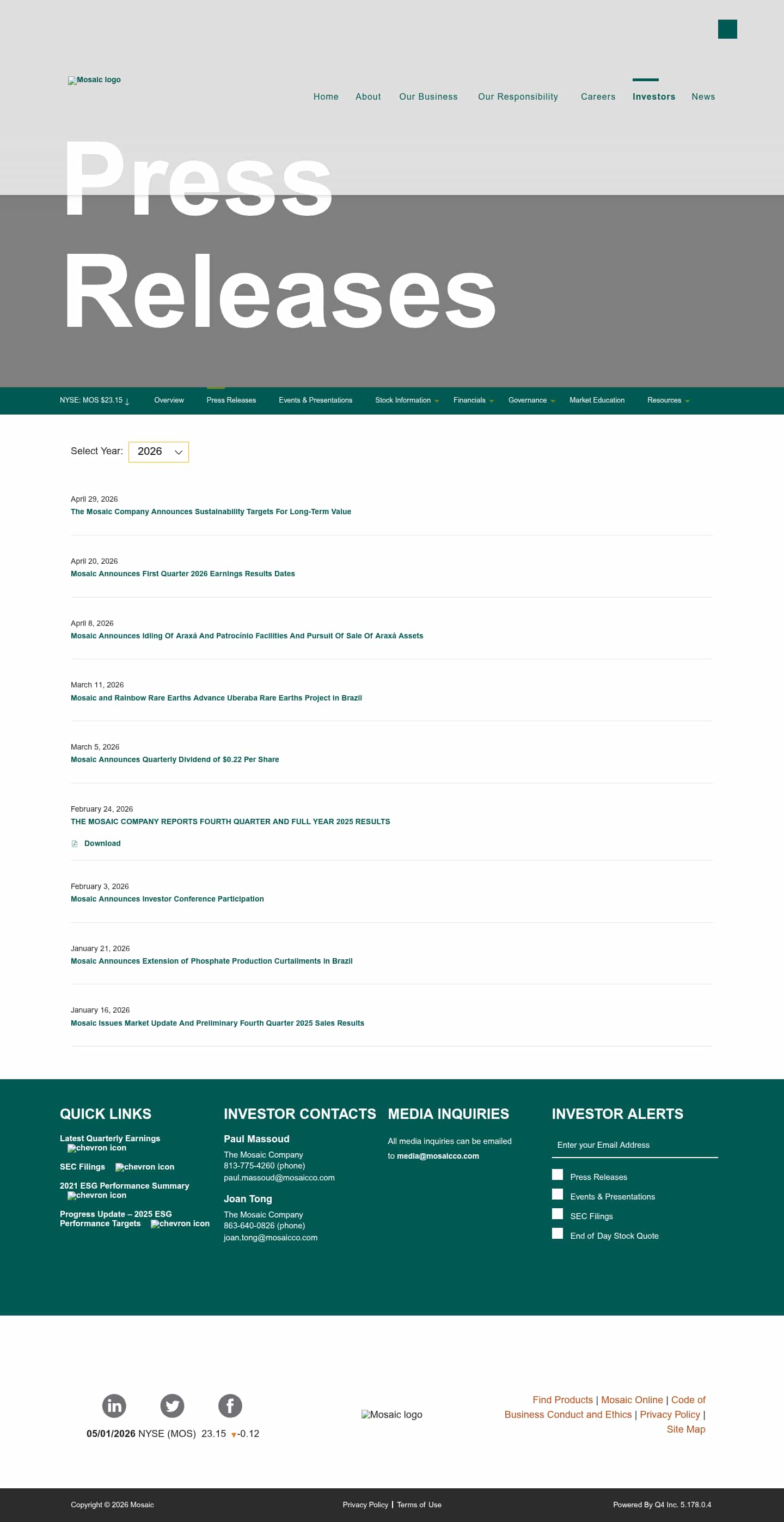Download the February 24 results file
The height and width of the screenshot is (1522, 784).
102,844
